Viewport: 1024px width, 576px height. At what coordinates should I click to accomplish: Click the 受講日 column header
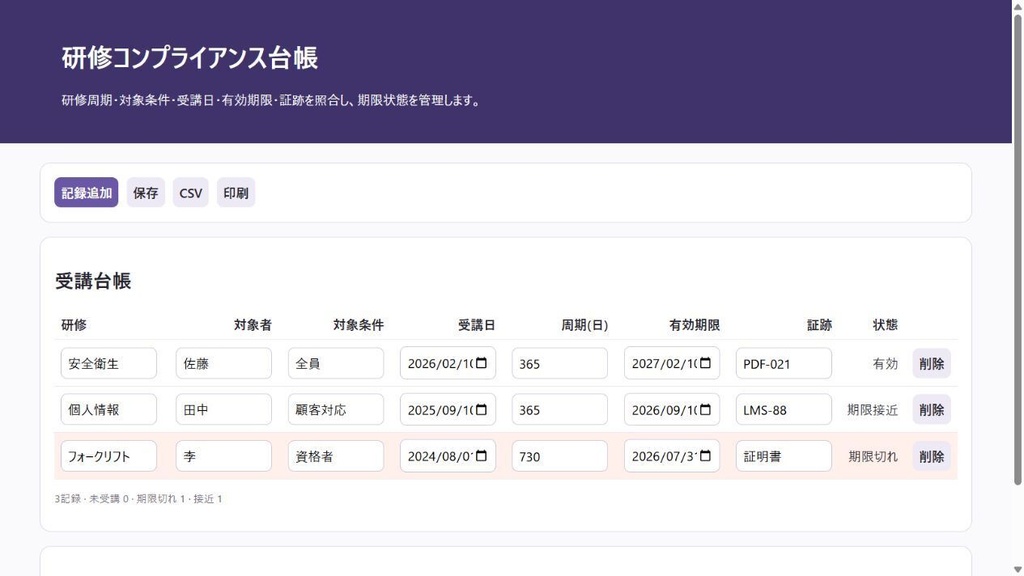476,325
